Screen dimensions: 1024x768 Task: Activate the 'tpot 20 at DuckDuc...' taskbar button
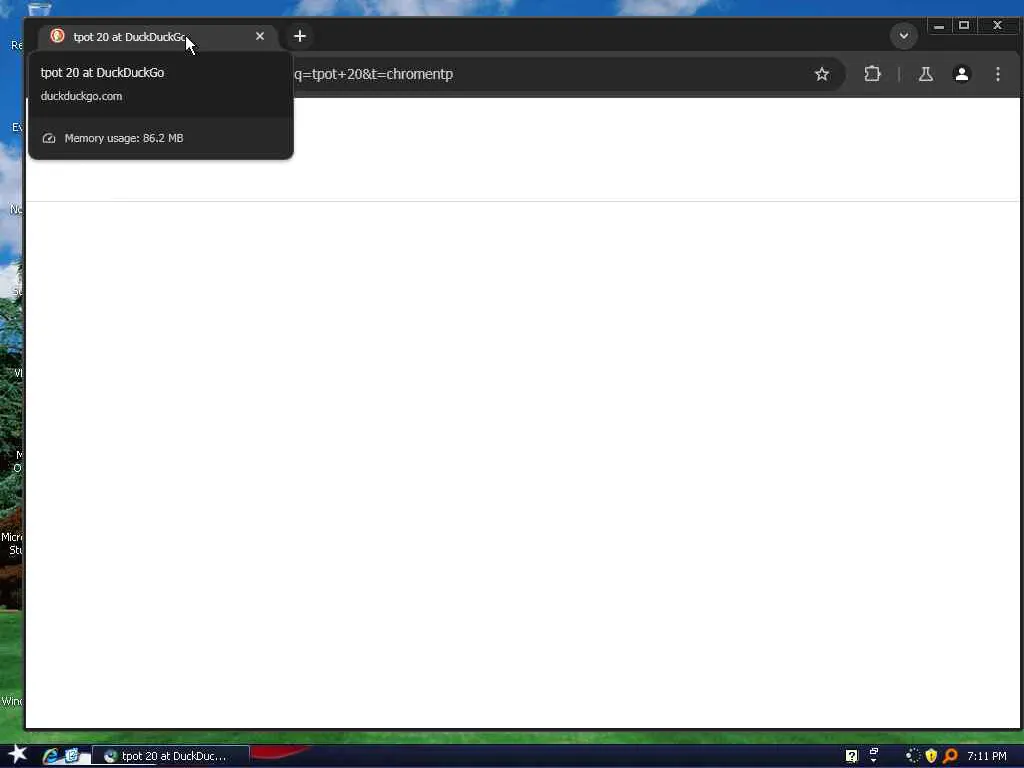(170, 756)
